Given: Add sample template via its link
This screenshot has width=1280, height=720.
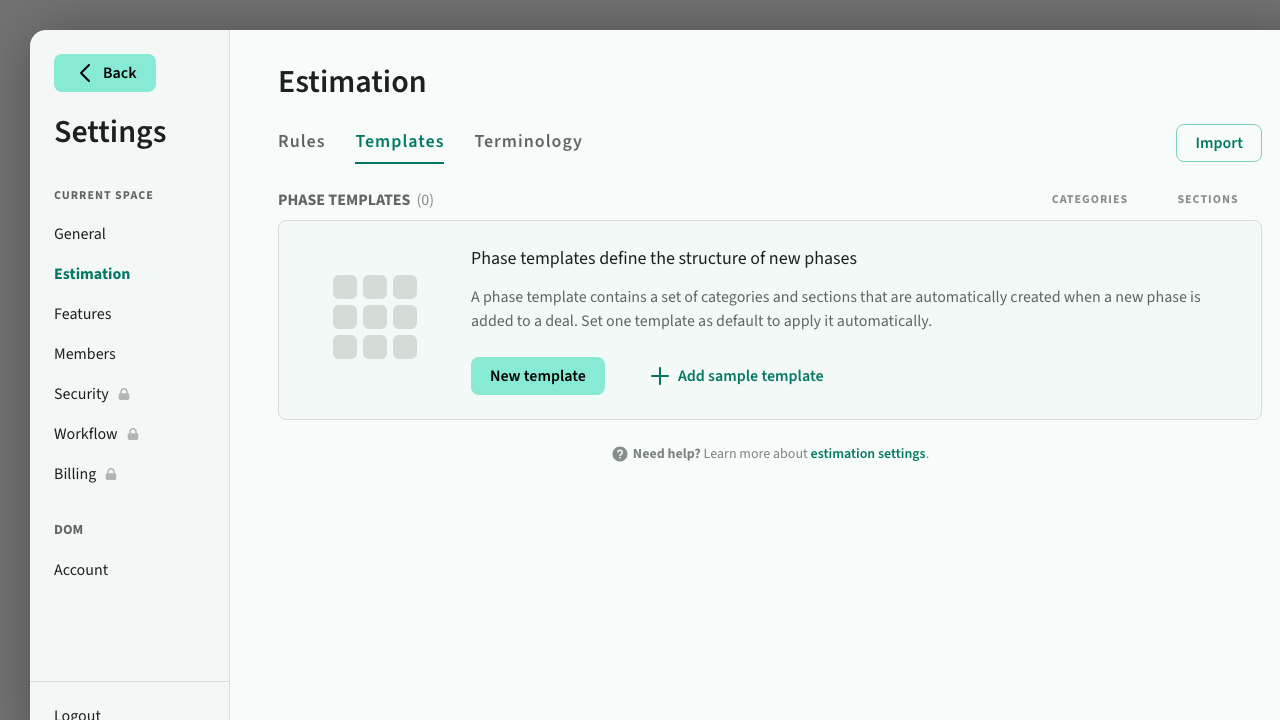Looking at the screenshot, I should [x=750, y=376].
